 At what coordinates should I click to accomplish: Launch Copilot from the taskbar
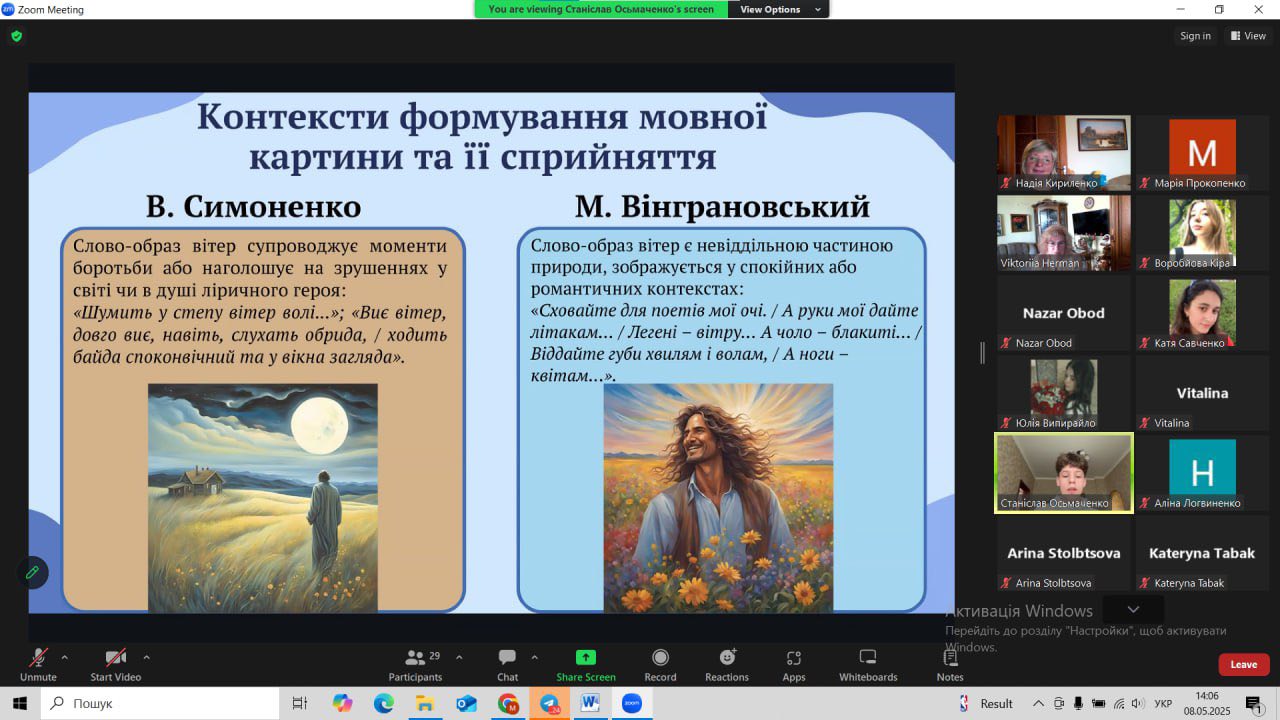[x=342, y=703]
